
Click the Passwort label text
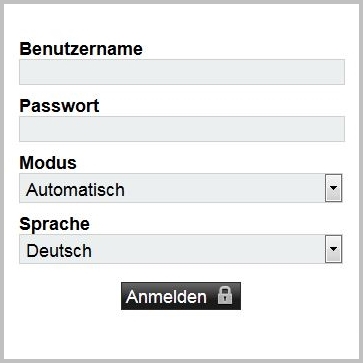pyautogui.click(x=59, y=106)
